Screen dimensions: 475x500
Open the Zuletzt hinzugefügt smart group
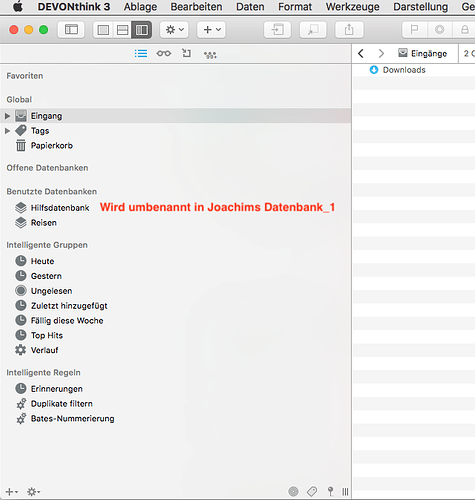tap(69, 306)
